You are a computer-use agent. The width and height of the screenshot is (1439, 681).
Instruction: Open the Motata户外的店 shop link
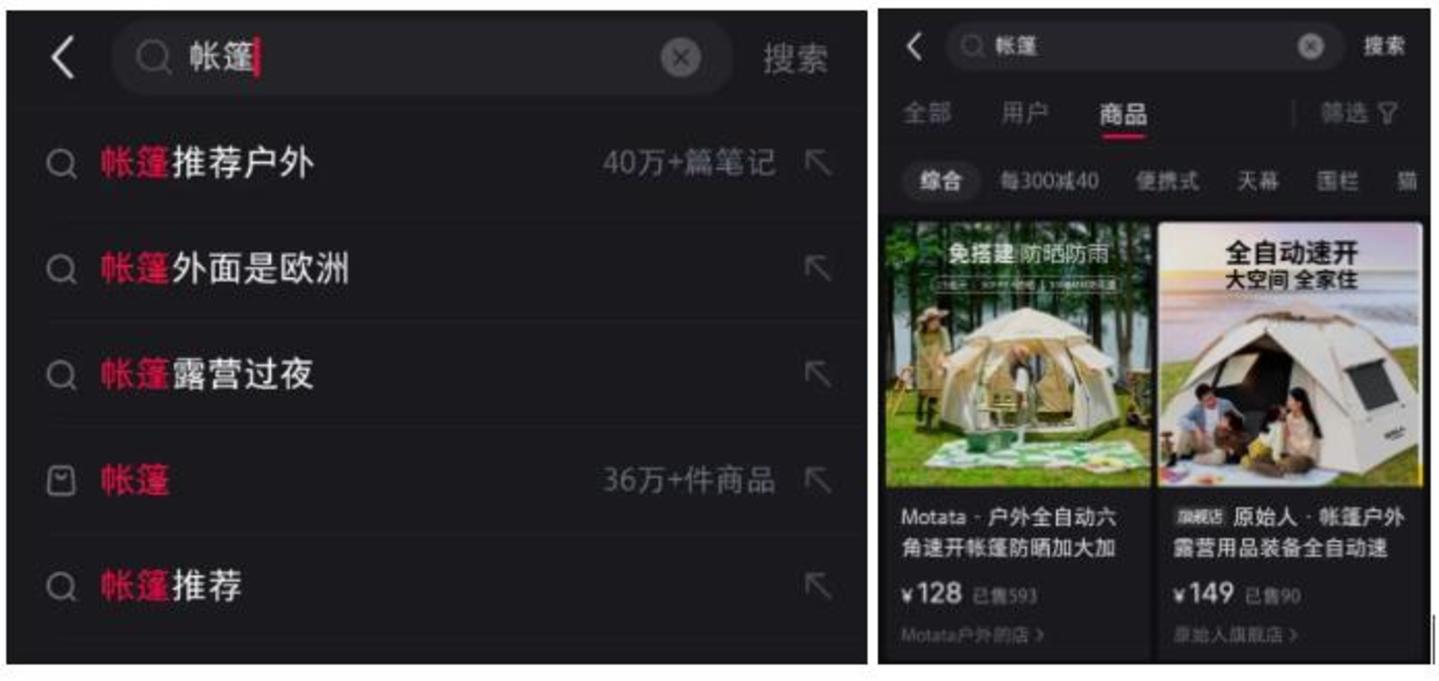tap(972, 635)
